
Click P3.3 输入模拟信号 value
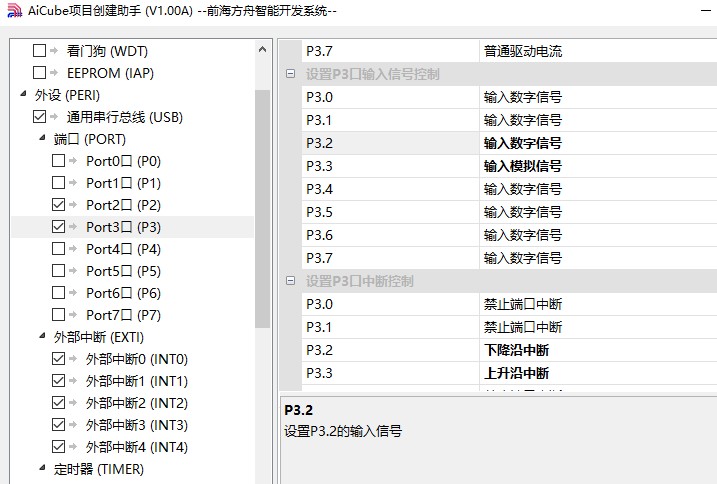click(598, 166)
